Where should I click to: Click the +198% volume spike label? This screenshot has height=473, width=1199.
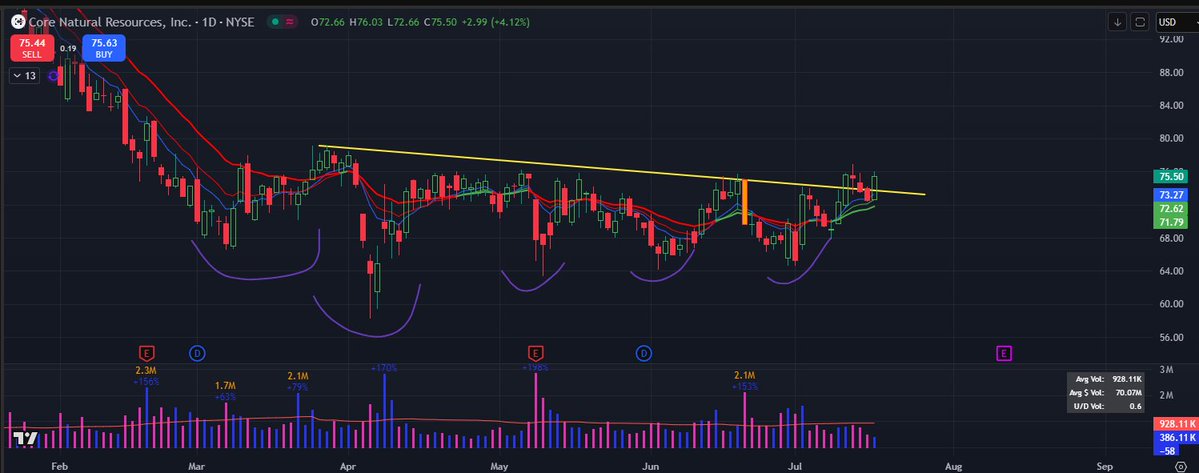[535, 368]
